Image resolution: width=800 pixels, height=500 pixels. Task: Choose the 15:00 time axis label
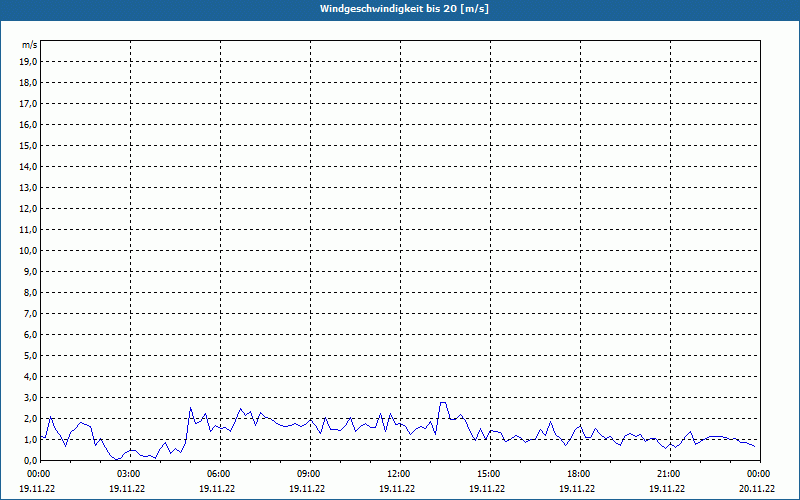[488, 474]
